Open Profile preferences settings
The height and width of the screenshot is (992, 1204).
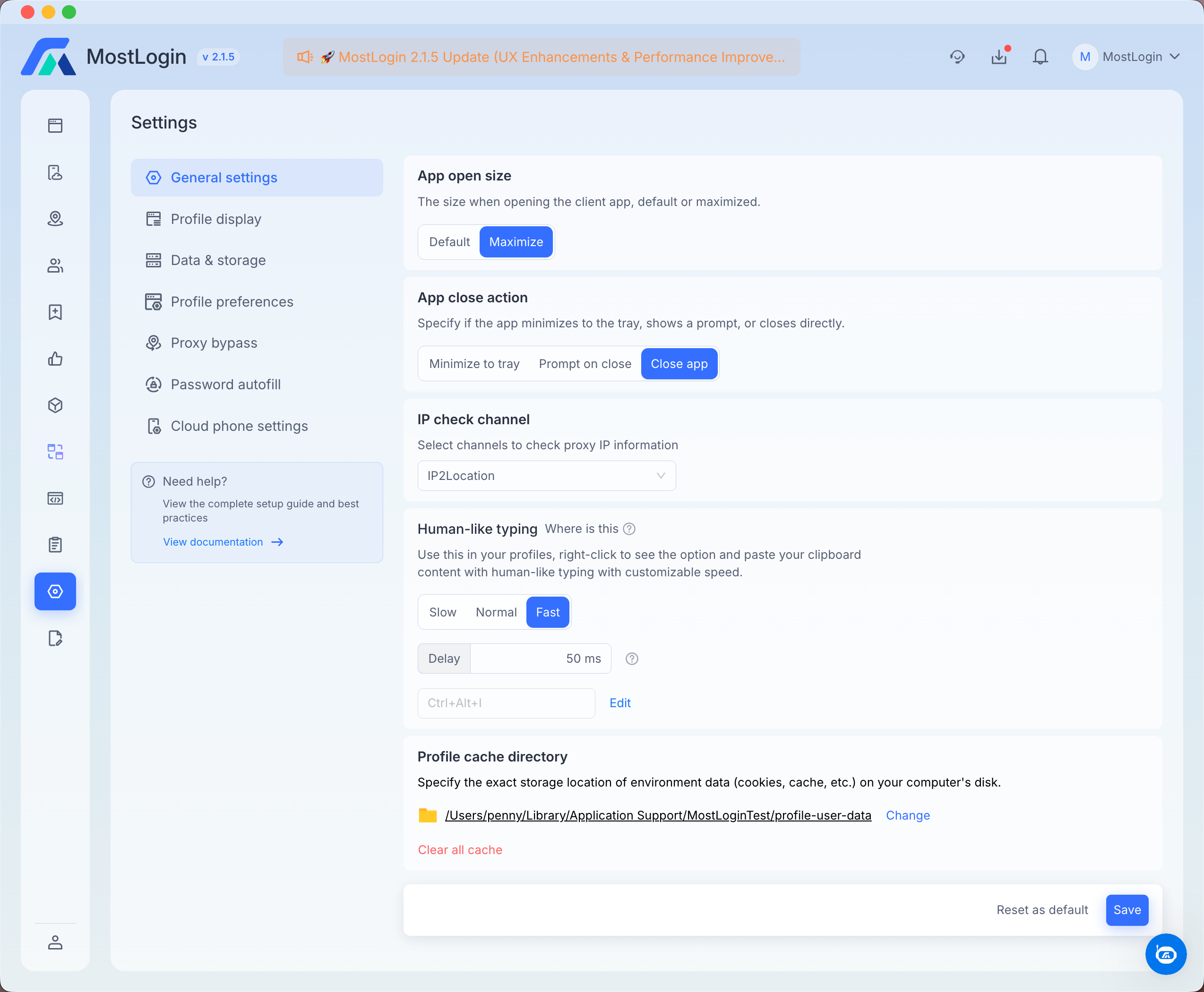(257, 302)
